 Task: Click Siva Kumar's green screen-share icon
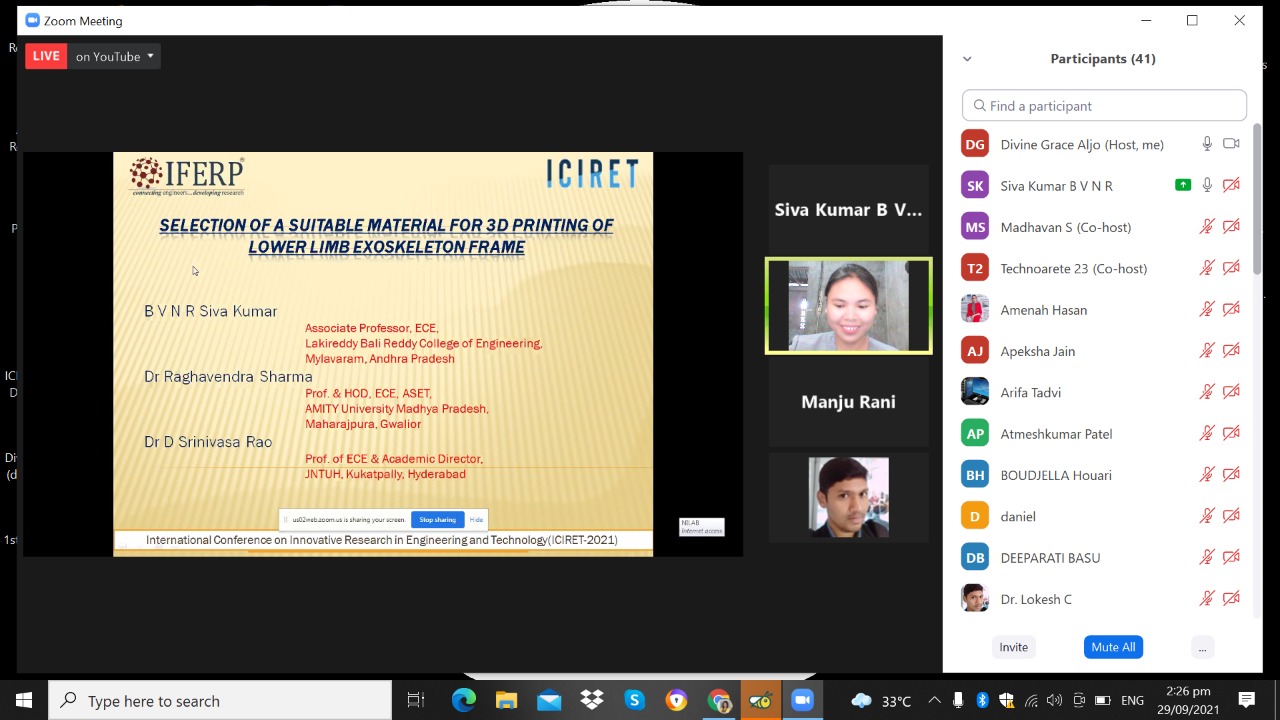click(x=1183, y=185)
